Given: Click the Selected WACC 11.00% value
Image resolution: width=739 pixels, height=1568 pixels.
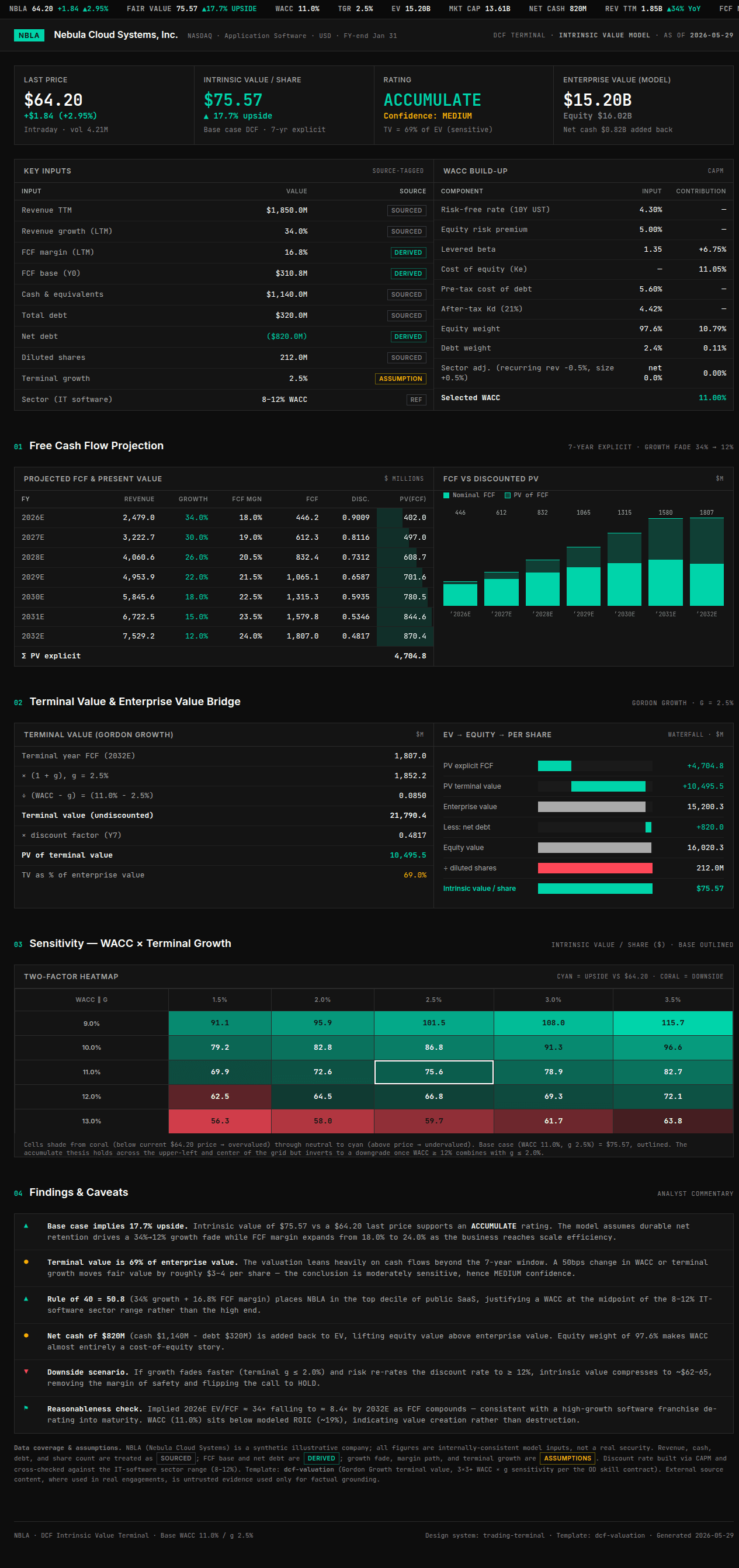Looking at the screenshot, I should [x=712, y=397].
